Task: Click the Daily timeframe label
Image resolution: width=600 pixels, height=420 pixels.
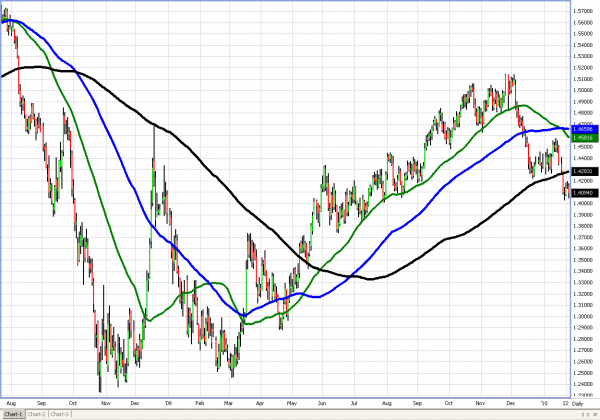Action: pyautogui.click(x=583, y=404)
